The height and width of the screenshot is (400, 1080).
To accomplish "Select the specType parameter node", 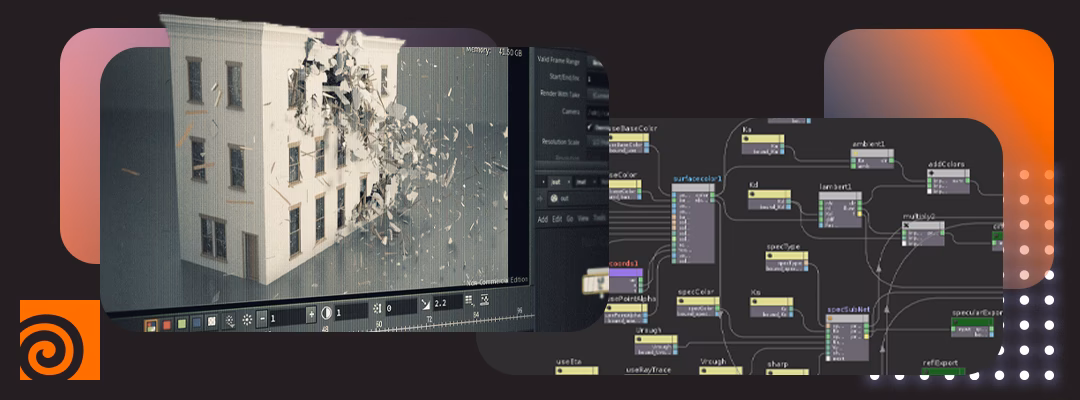I will tap(787, 262).
